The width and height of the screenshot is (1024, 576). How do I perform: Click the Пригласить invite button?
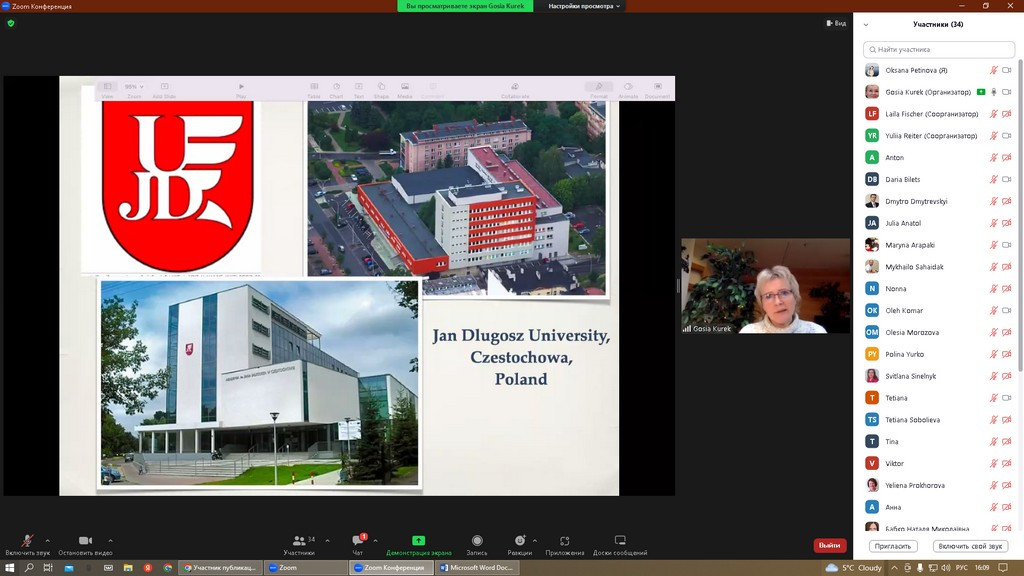coord(892,546)
